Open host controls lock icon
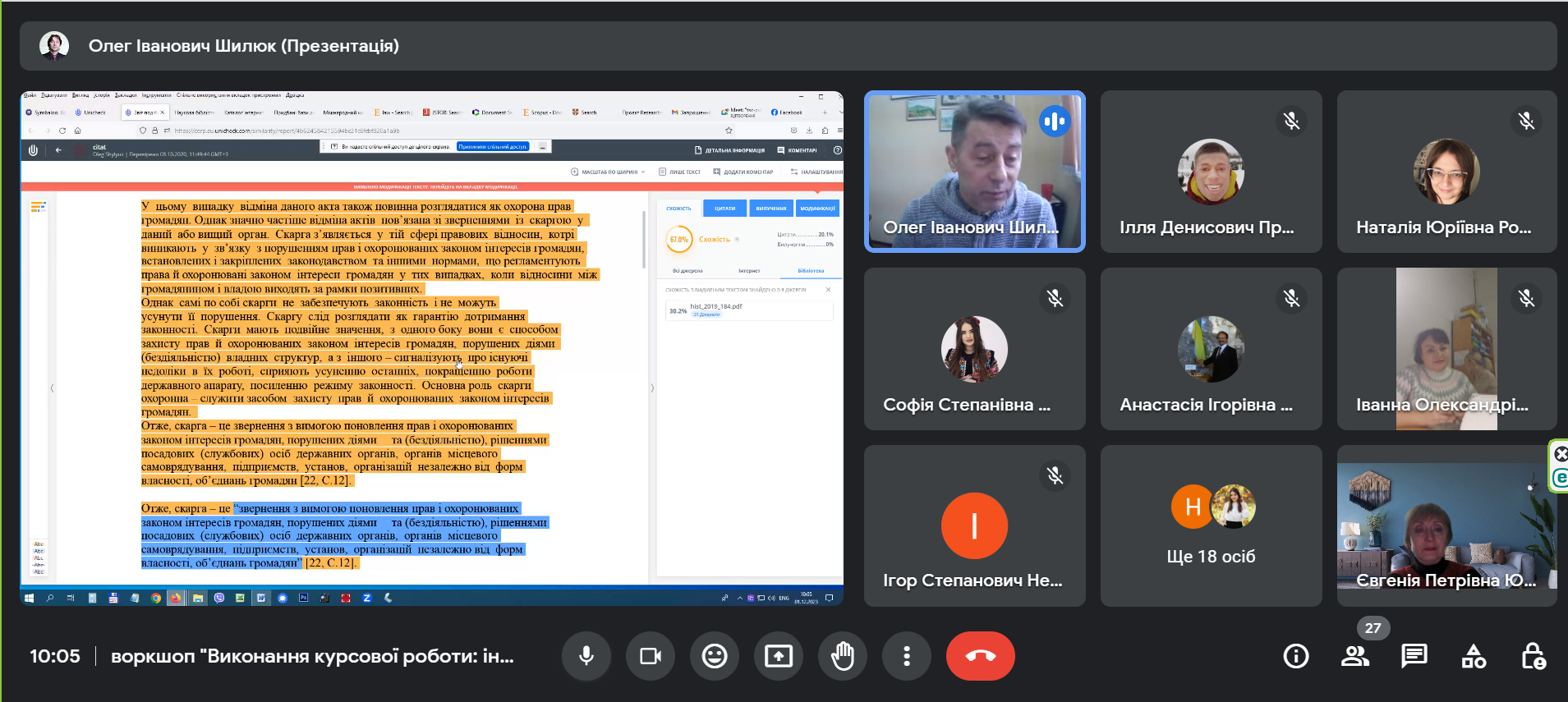The height and width of the screenshot is (702, 1568). pyautogui.click(x=1533, y=656)
